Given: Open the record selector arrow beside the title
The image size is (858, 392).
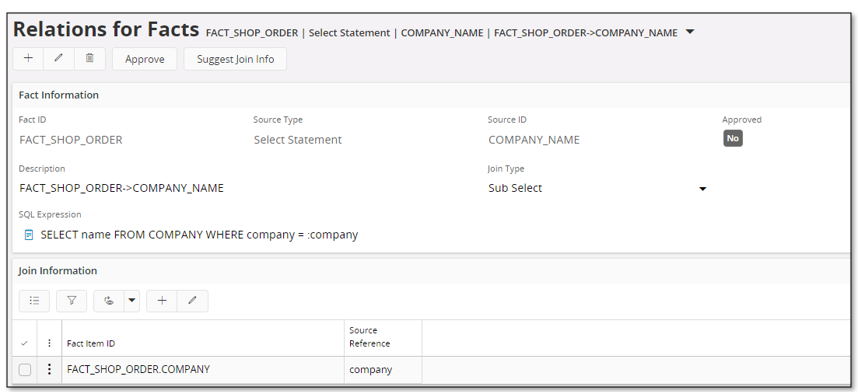Looking at the screenshot, I should (690, 32).
